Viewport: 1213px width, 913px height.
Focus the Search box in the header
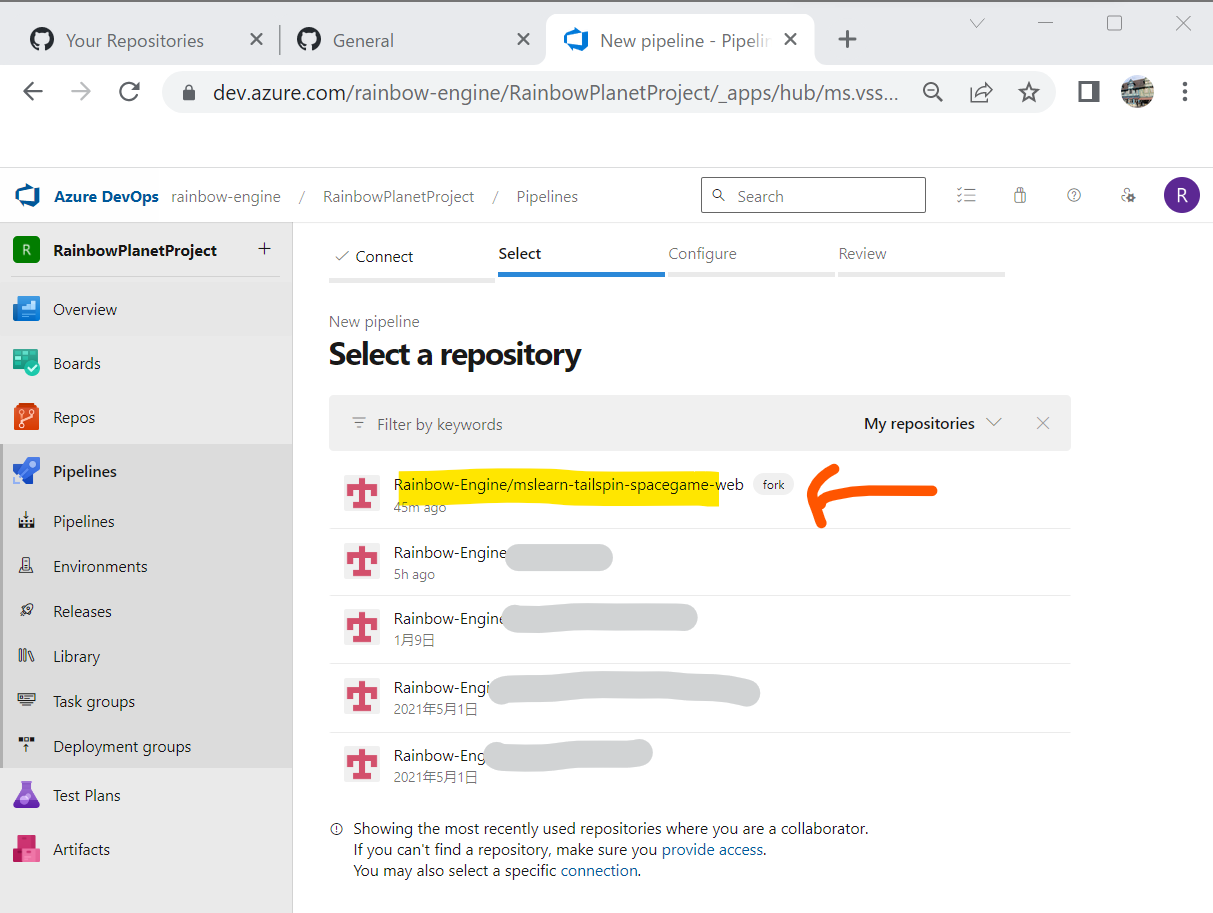coord(813,196)
